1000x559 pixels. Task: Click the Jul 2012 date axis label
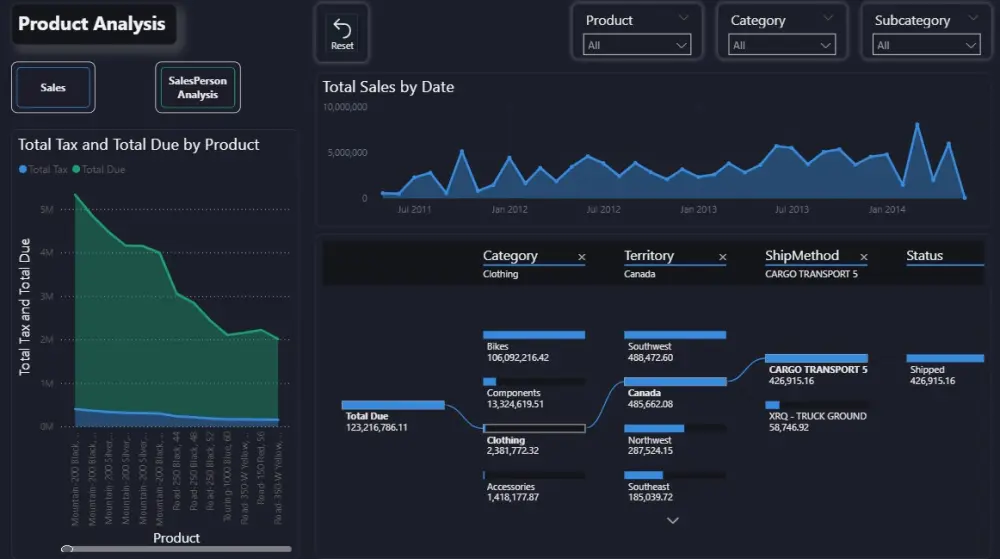click(603, 209)
